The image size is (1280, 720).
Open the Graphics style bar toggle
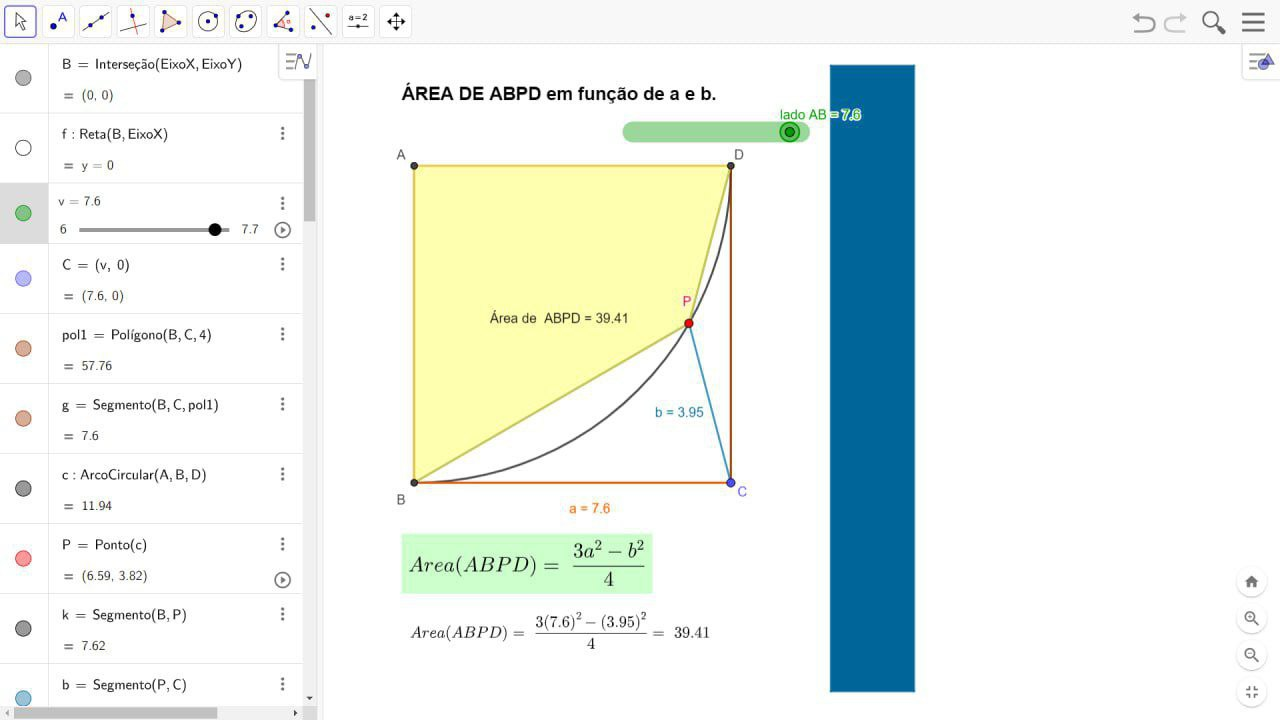pos(1261,62)
